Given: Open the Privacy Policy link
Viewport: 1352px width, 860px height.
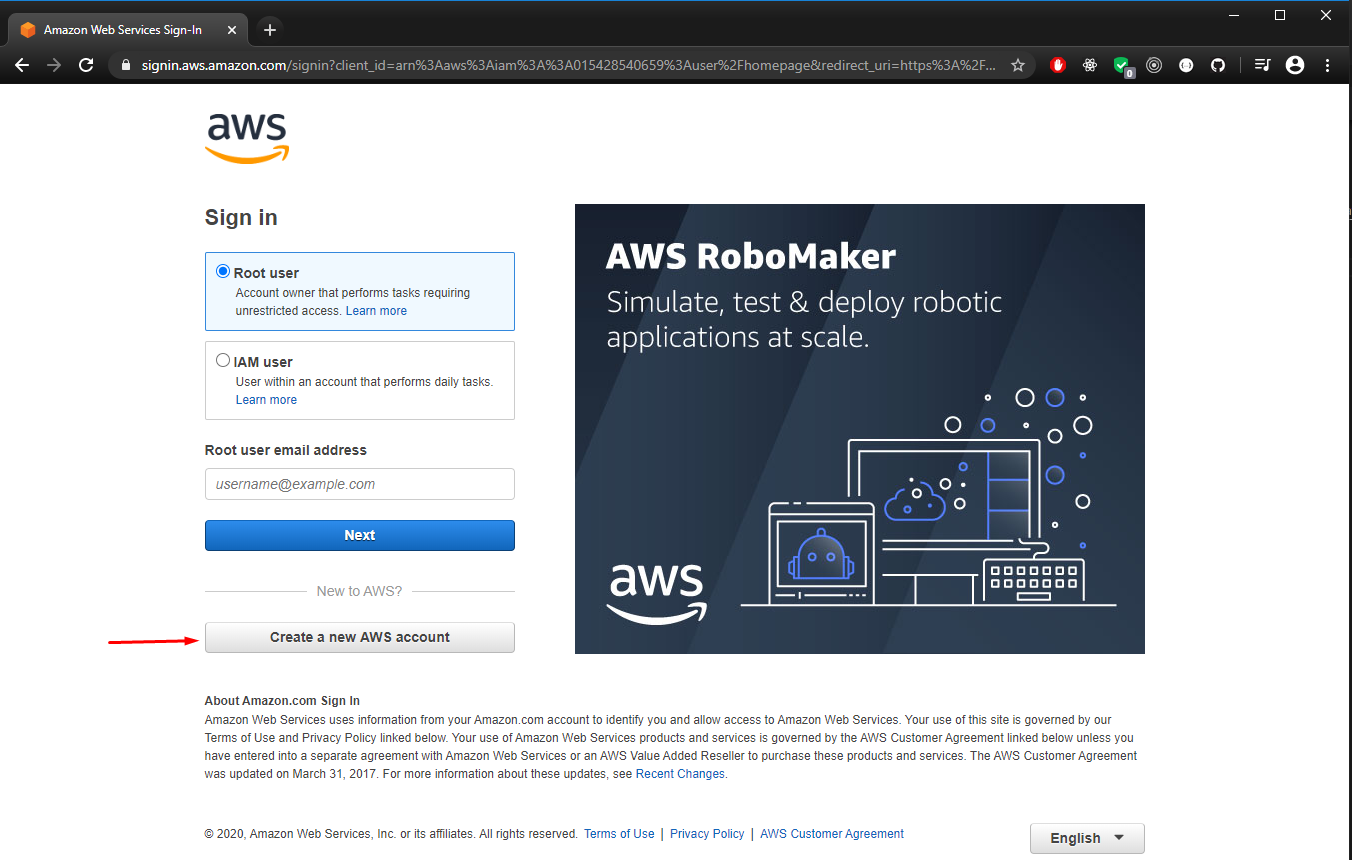Looking at the screenshot, I should (x=707, y=833).
